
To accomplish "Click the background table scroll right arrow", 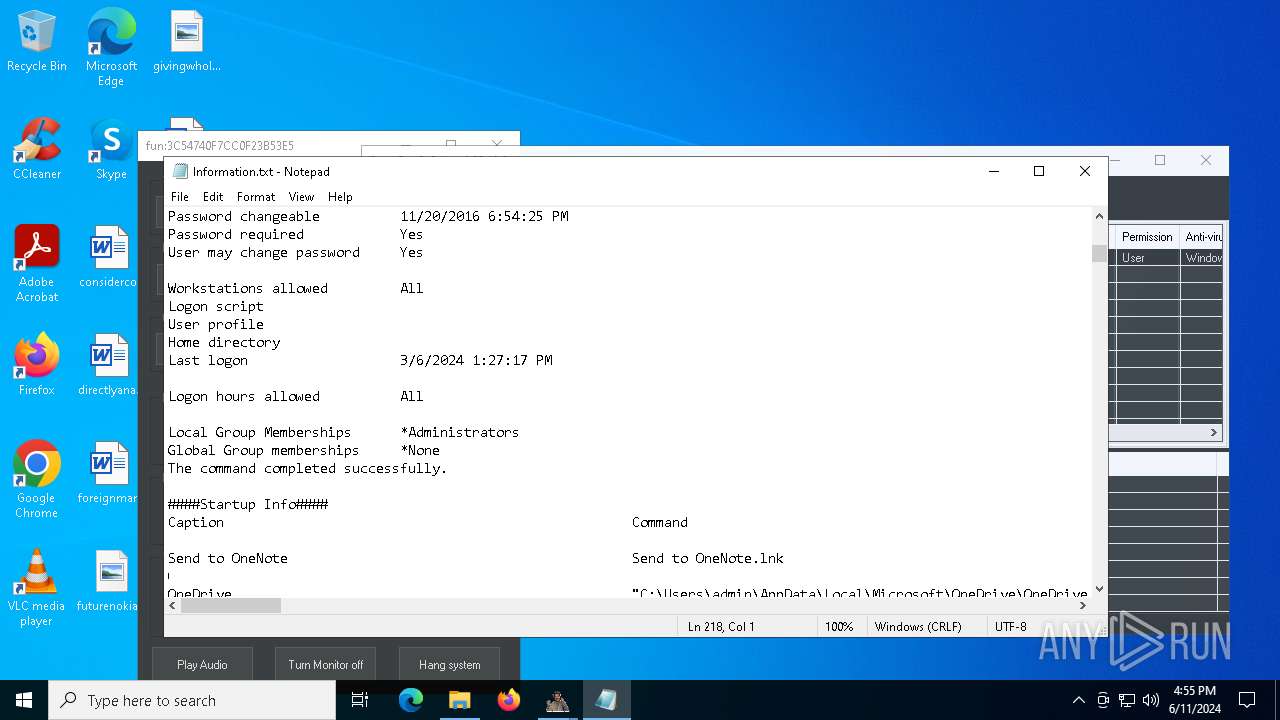I will pos(1214,432).
